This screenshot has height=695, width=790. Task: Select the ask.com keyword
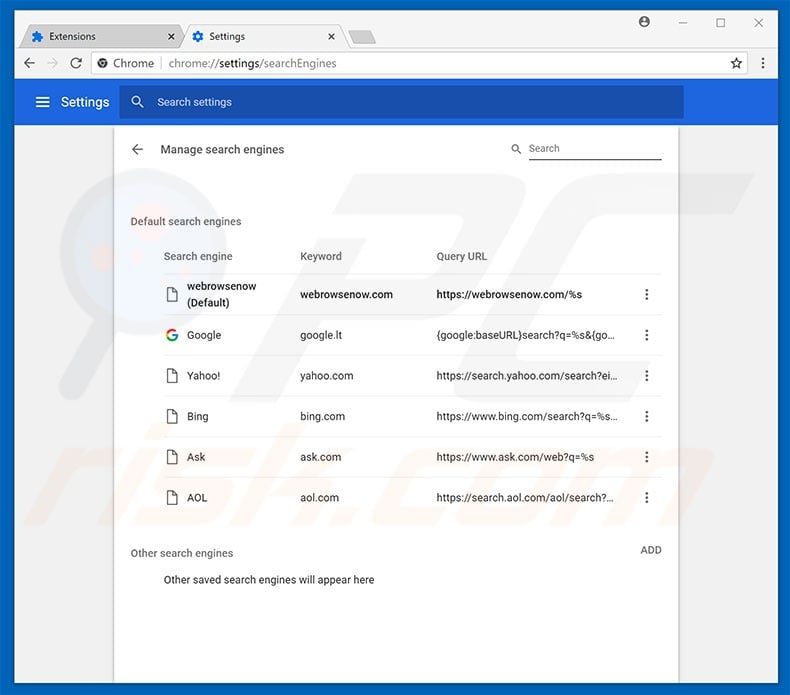(320, 457)
